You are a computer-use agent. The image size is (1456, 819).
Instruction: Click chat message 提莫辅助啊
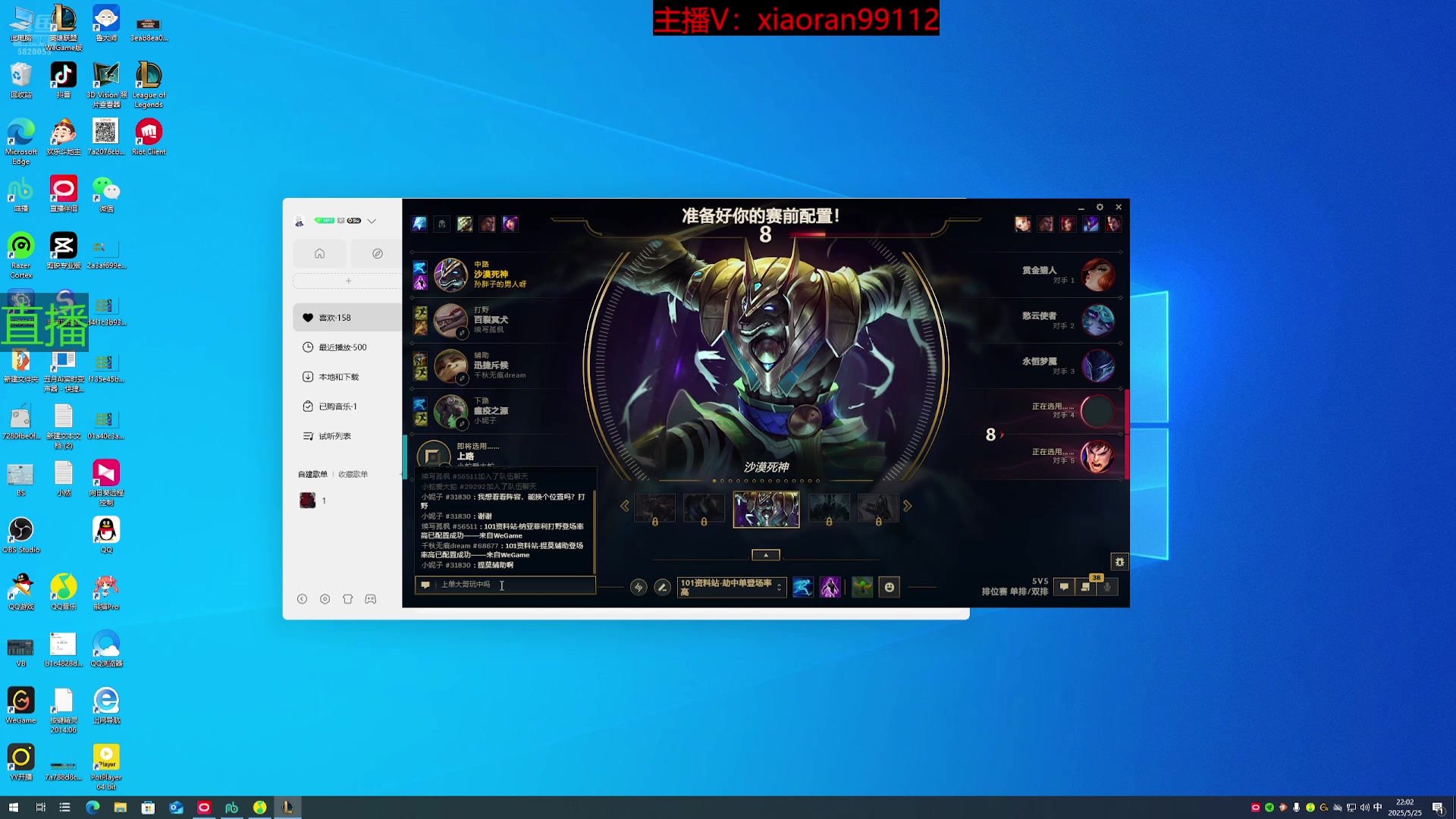pyautogui.click(x=494, y=565)
